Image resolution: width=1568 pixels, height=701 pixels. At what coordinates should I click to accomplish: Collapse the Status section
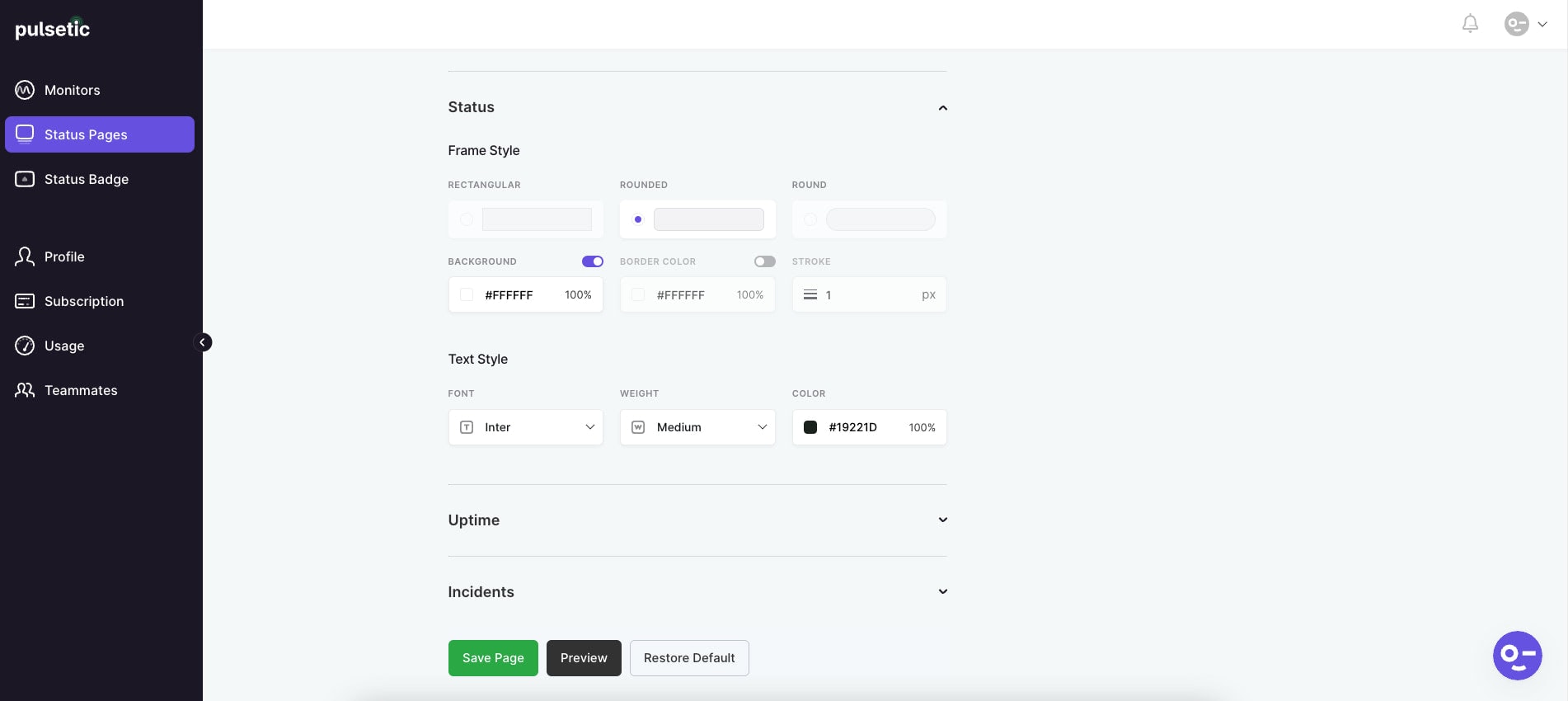point(943,108)
